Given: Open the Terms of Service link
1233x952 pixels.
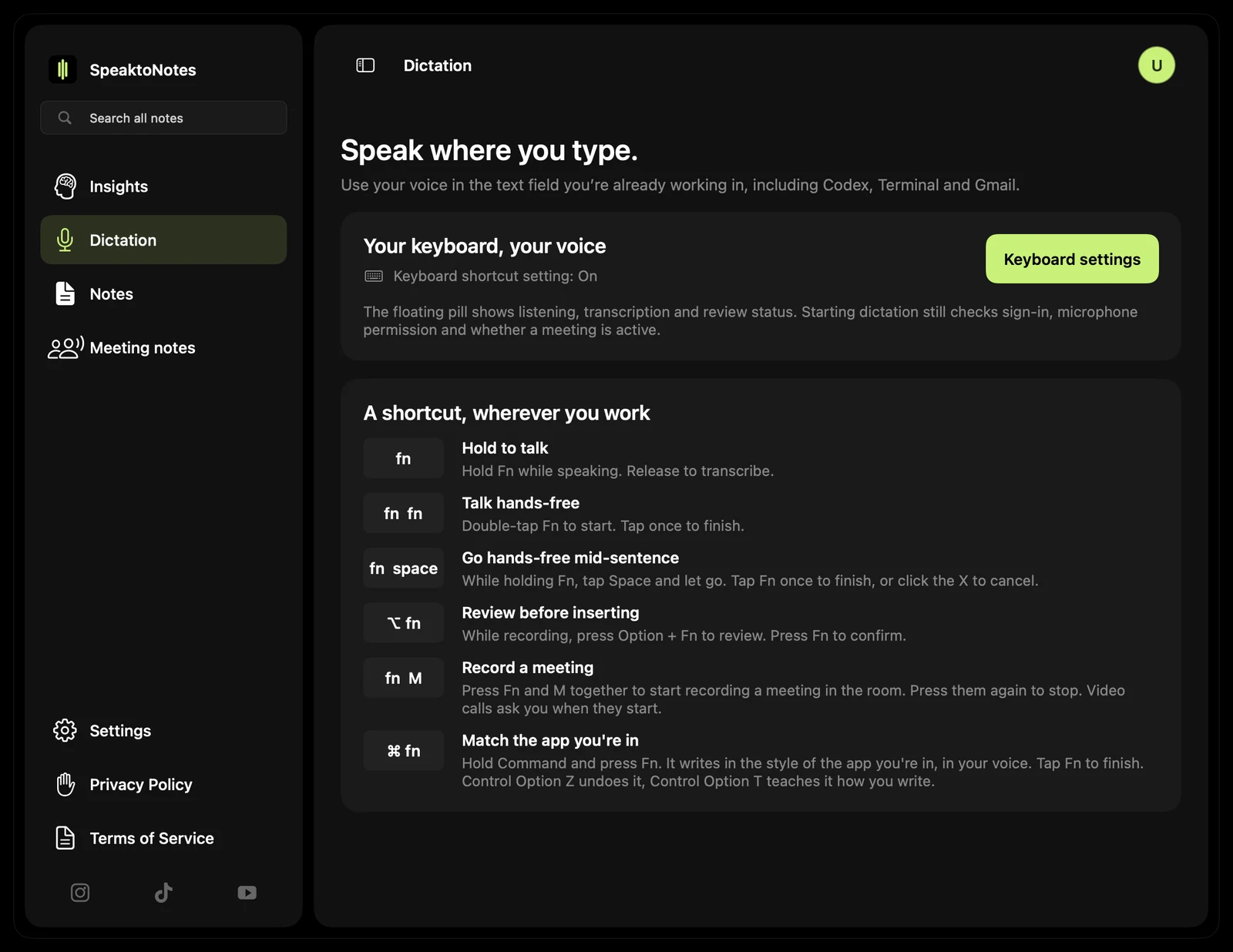Looking at the screenshot, I should 163,838.
